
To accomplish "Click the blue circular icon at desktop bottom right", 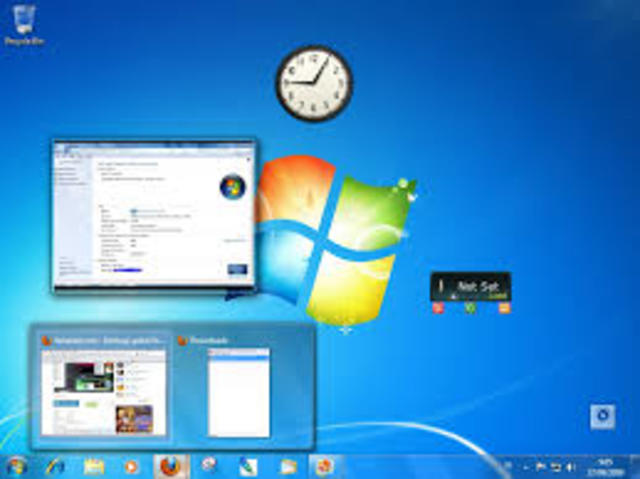I will 602,417.
